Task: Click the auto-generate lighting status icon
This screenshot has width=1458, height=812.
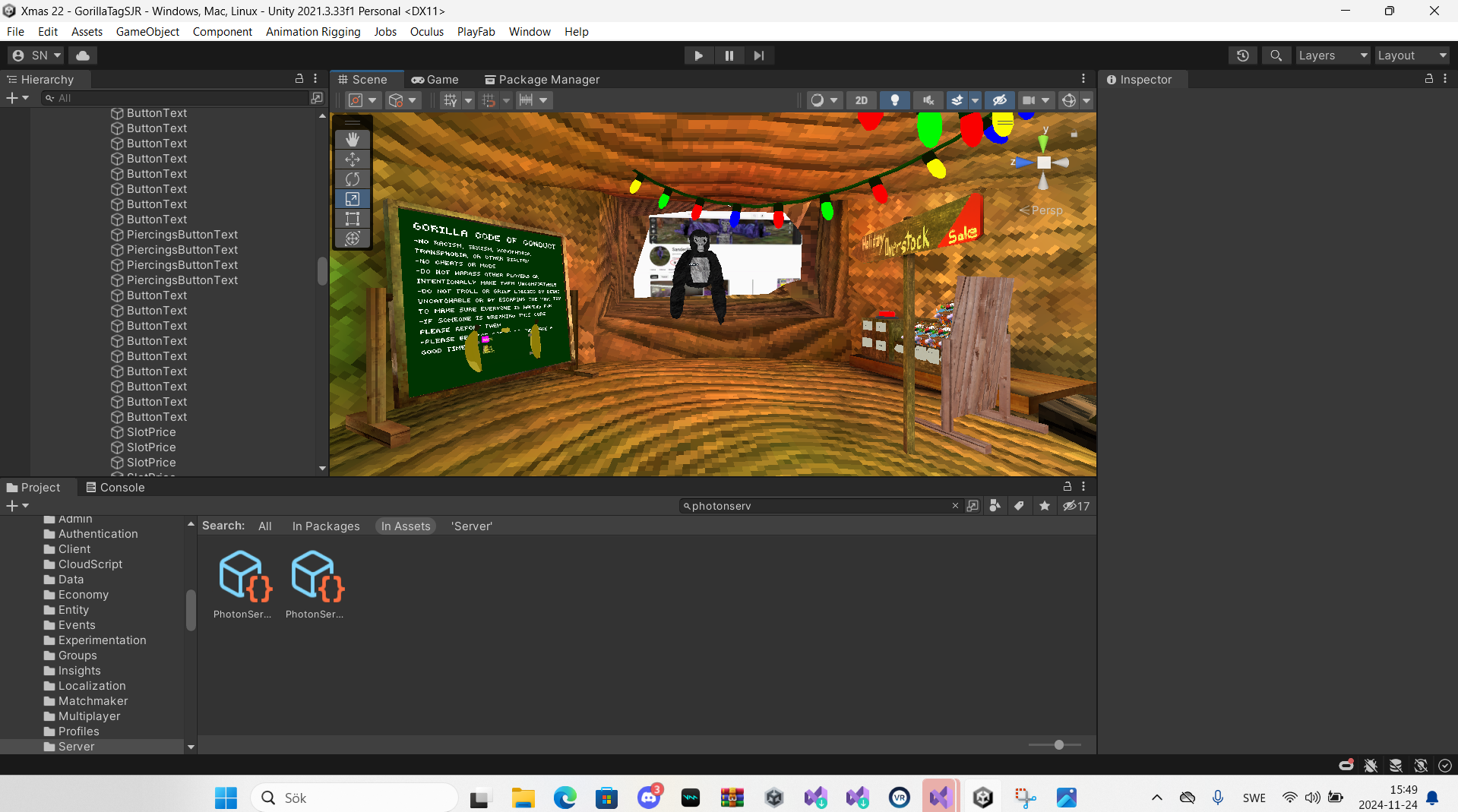Action: [x=1421, y=765]
